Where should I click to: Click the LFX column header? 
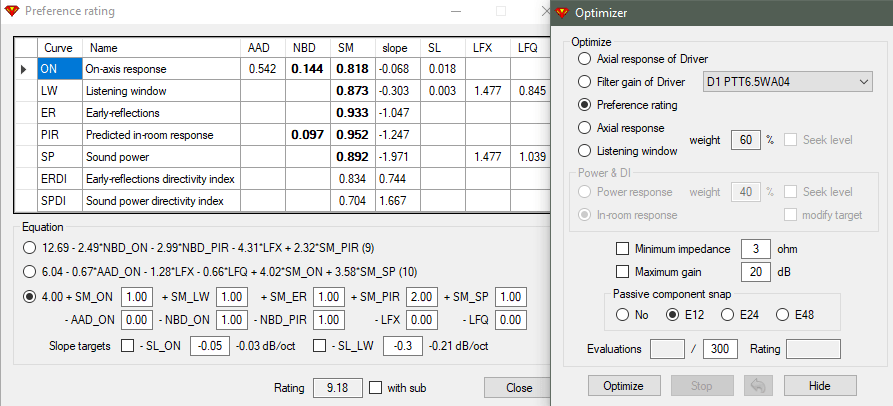point(488,48)
